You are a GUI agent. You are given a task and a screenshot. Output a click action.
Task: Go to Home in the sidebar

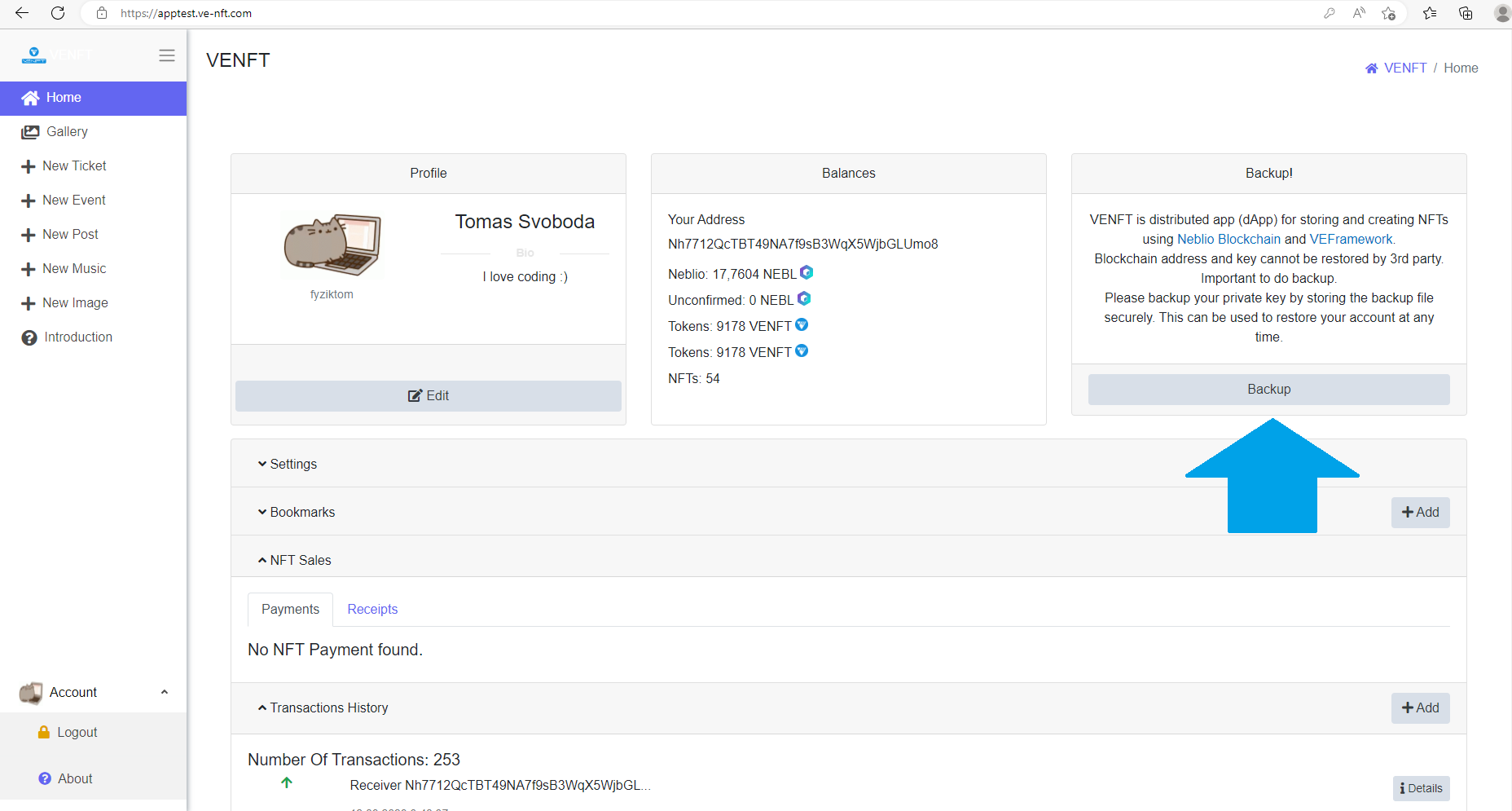[x=93, y=98]
